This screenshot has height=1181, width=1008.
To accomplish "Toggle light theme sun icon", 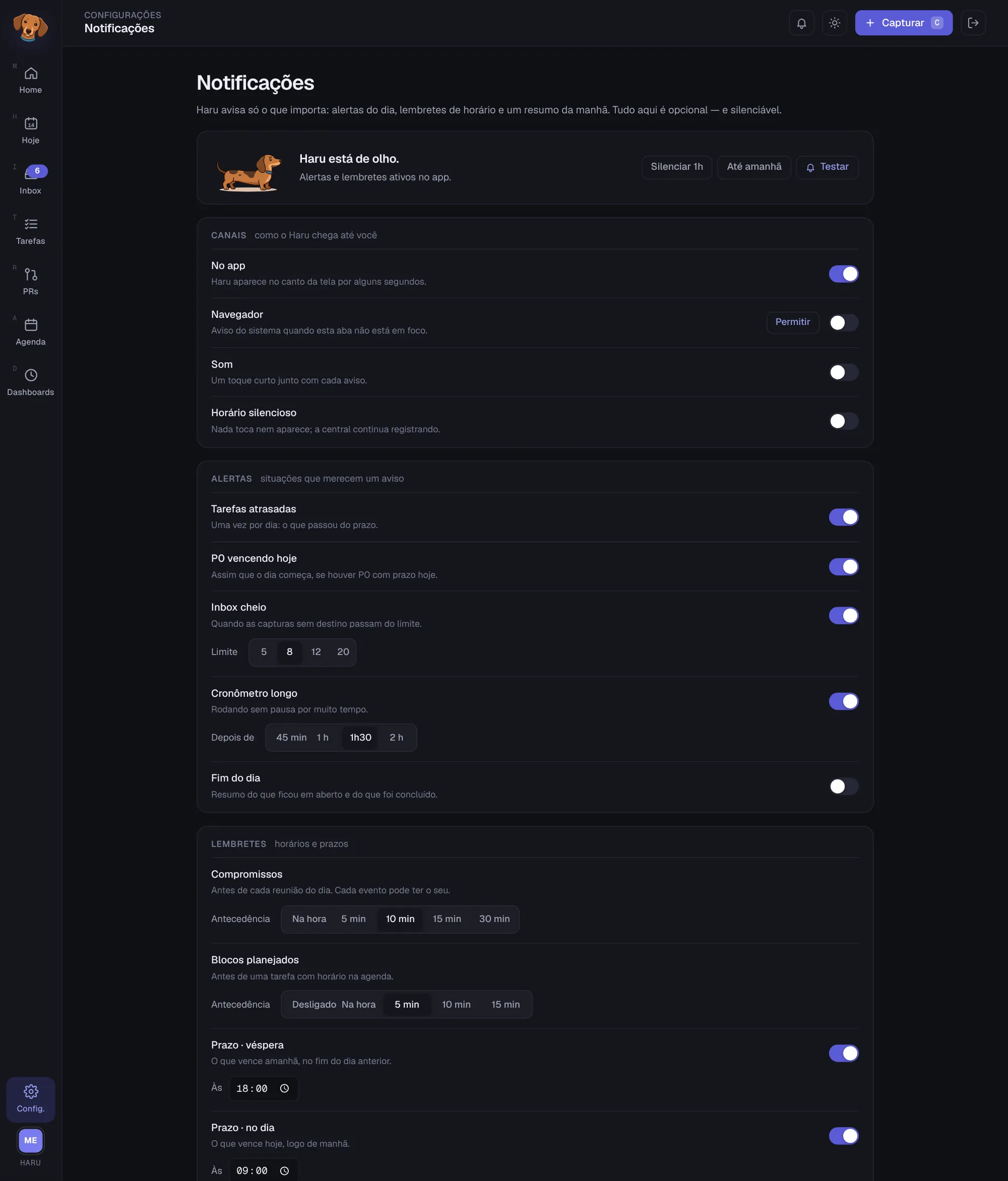I will (x=834, y=23).
